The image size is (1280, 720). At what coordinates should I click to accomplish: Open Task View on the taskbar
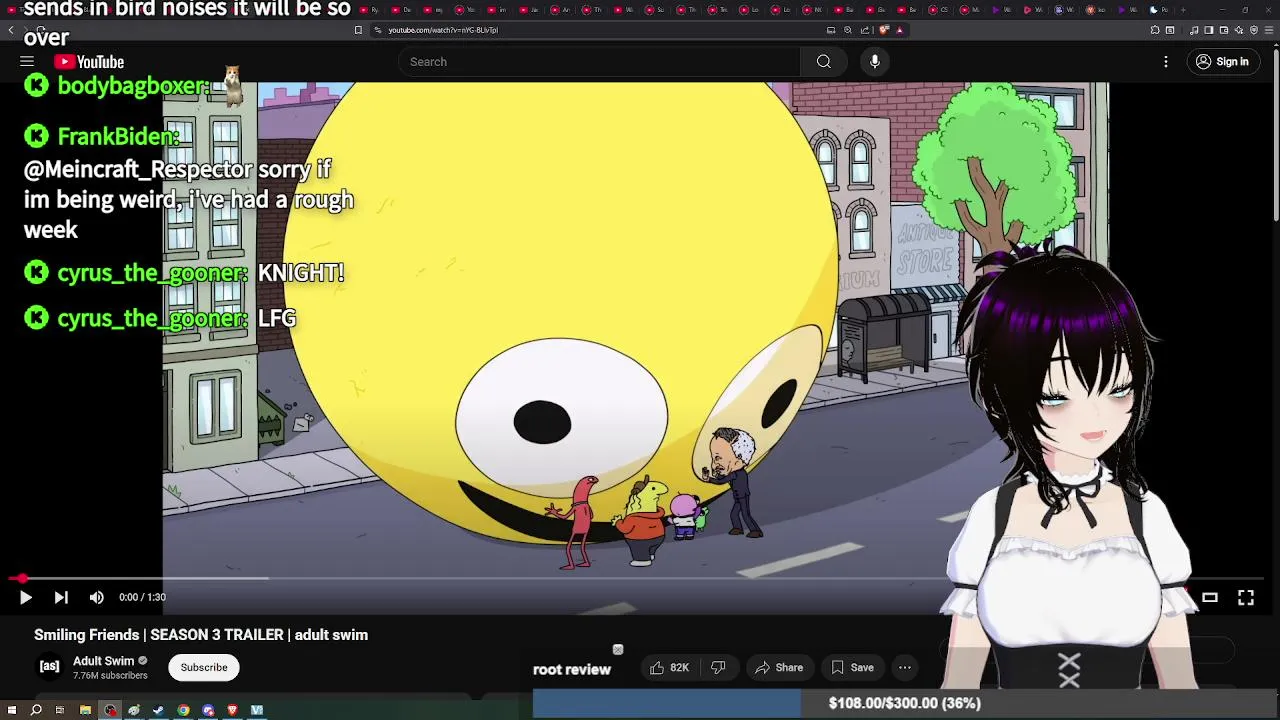[60, 710]
